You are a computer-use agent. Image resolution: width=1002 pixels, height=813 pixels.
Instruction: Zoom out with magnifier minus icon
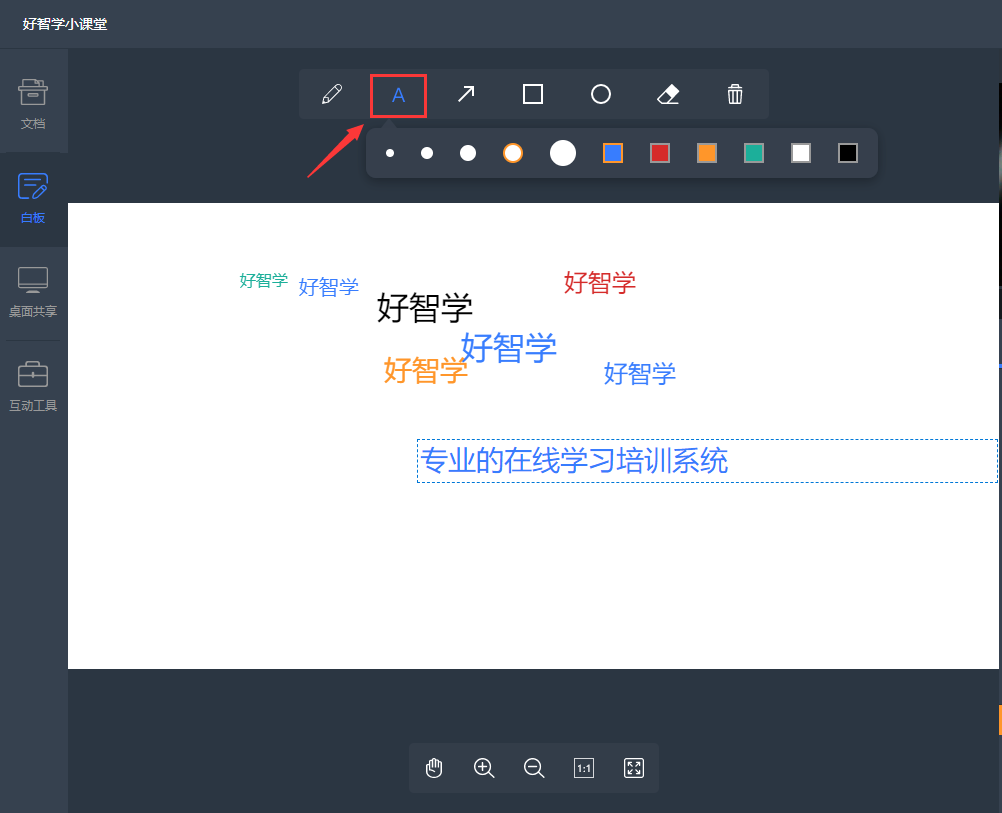coord(534,768)
